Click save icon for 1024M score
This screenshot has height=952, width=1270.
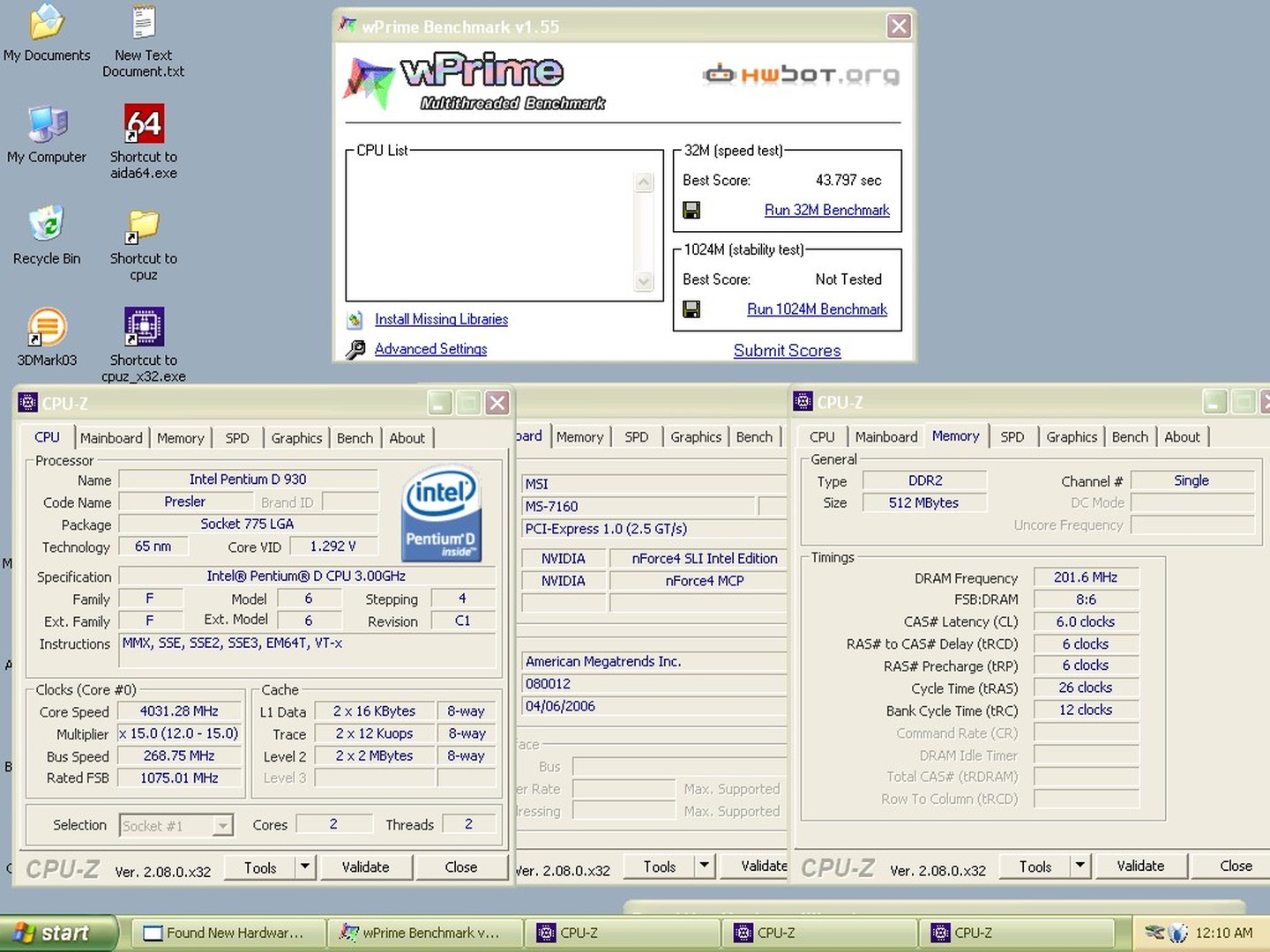pyautogui.click(x=691, y=309)
